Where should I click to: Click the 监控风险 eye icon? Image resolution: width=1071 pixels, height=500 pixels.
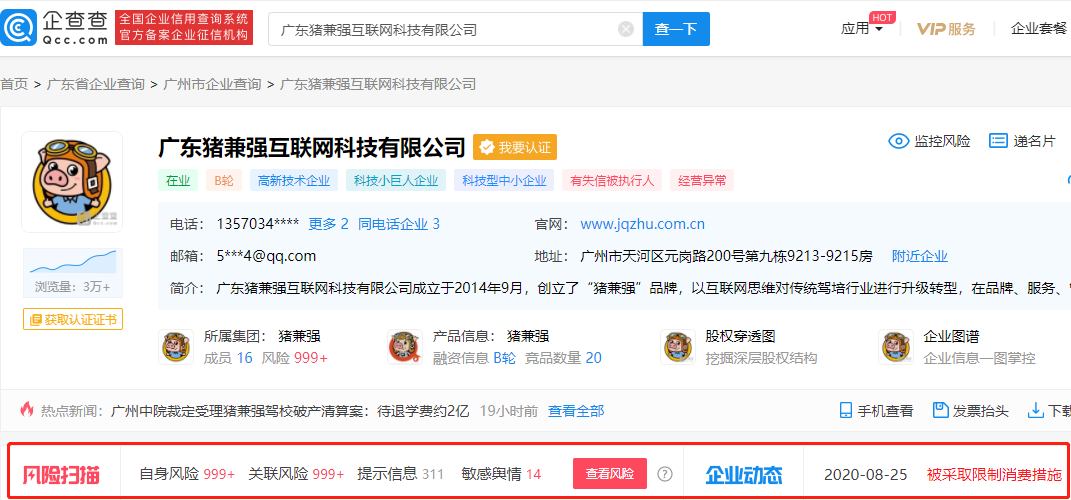coord(898,141)
